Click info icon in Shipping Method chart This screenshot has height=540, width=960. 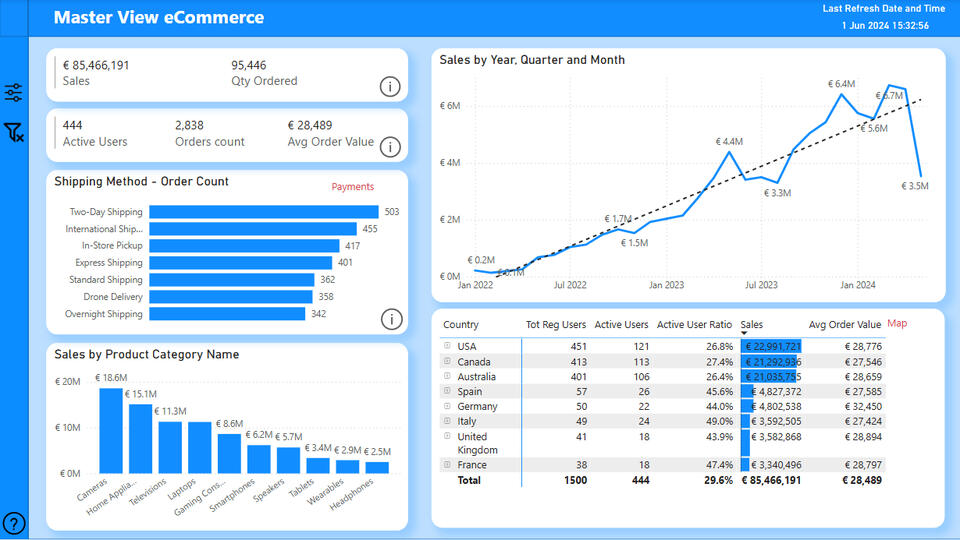point(391,319)
